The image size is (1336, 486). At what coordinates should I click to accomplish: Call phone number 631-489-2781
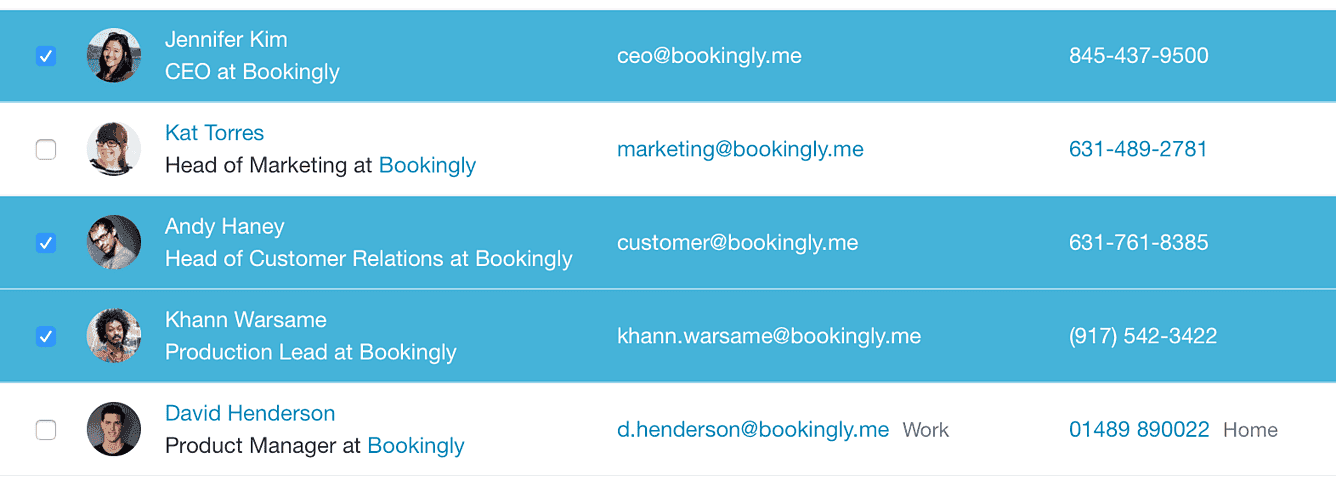coord(1138,149)
